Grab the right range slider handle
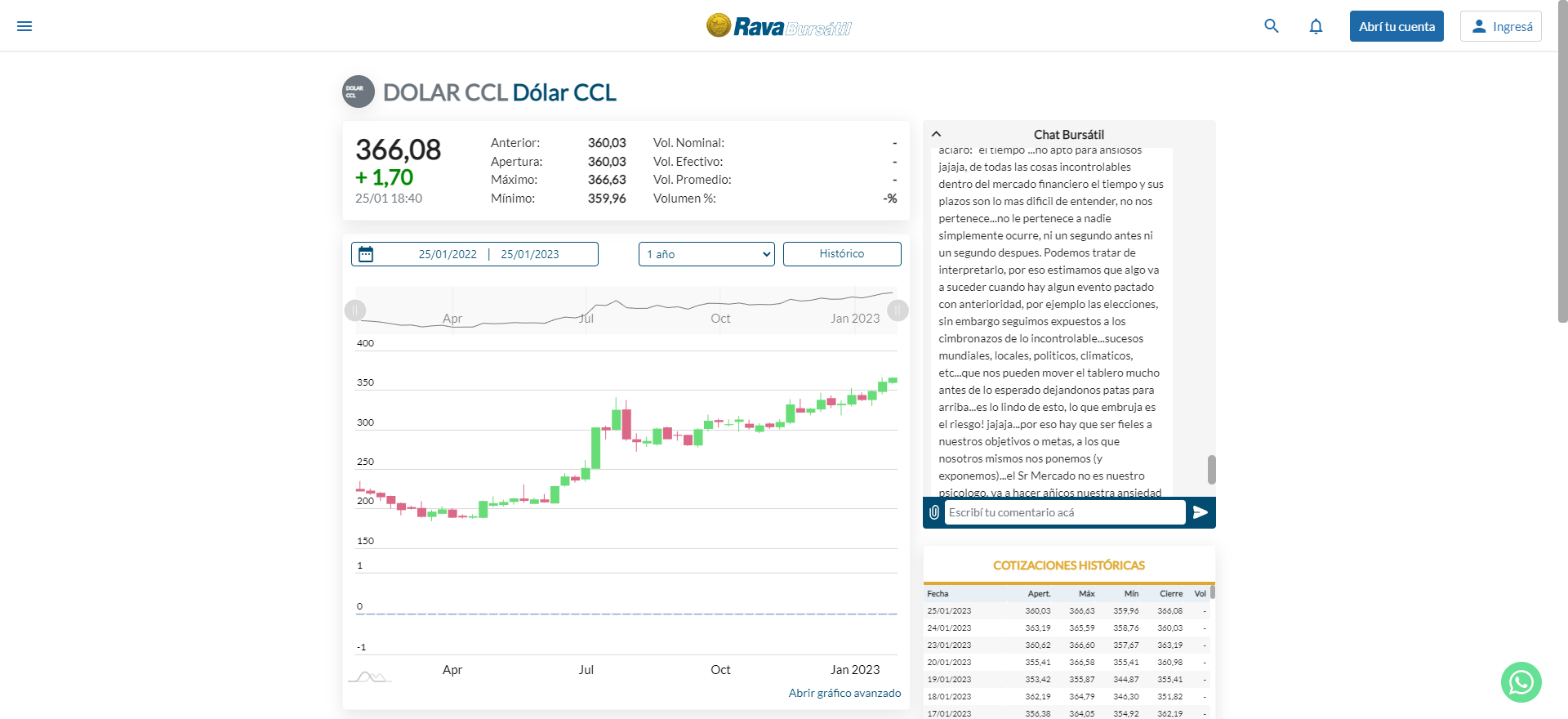Viewport: 1568px width, 719px height. pos(898,310)
